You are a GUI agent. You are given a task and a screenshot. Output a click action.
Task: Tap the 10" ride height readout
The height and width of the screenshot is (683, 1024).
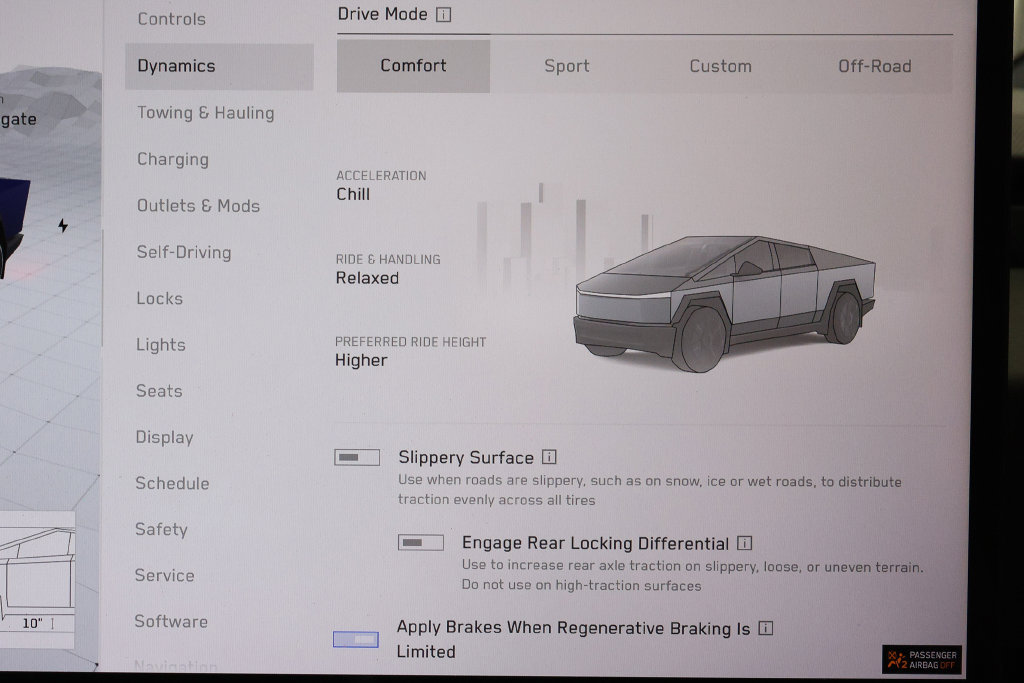tap(32, 624)
